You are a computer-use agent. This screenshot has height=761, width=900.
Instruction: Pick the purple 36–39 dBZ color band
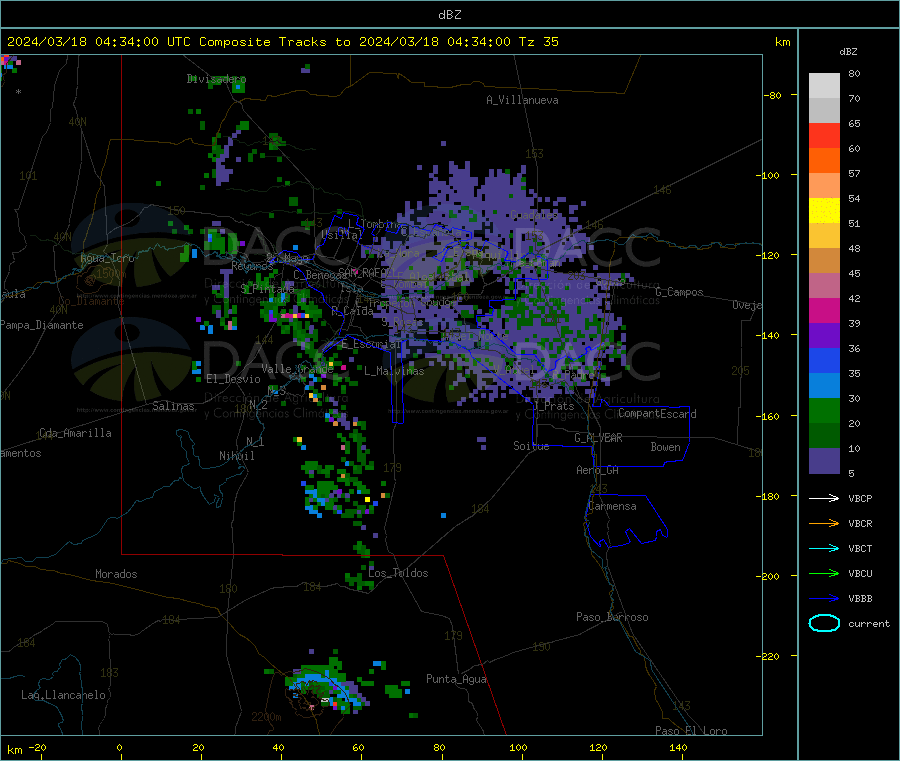coord(824,336)
